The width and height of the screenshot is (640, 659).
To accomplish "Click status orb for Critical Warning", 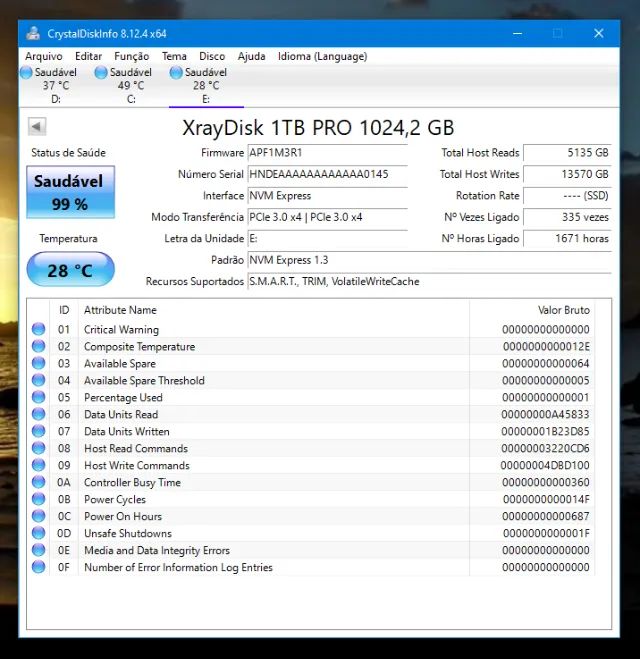I will coord(39,329).
